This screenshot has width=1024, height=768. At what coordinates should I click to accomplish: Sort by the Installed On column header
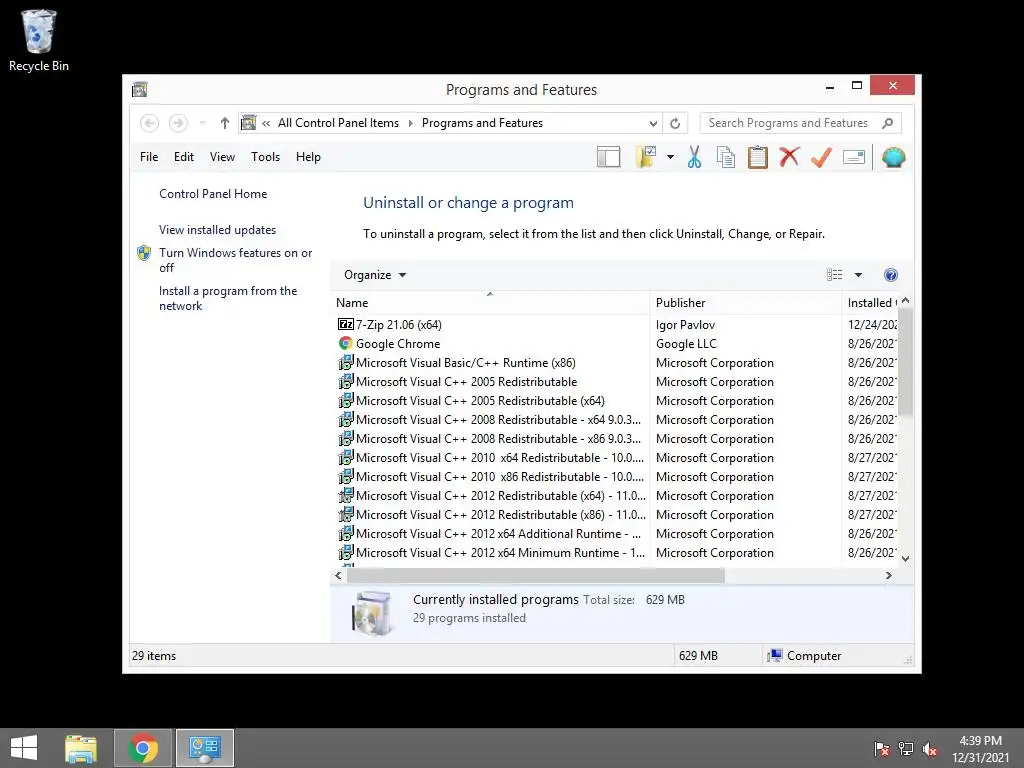pyautogui.click(x=871, y=303)
